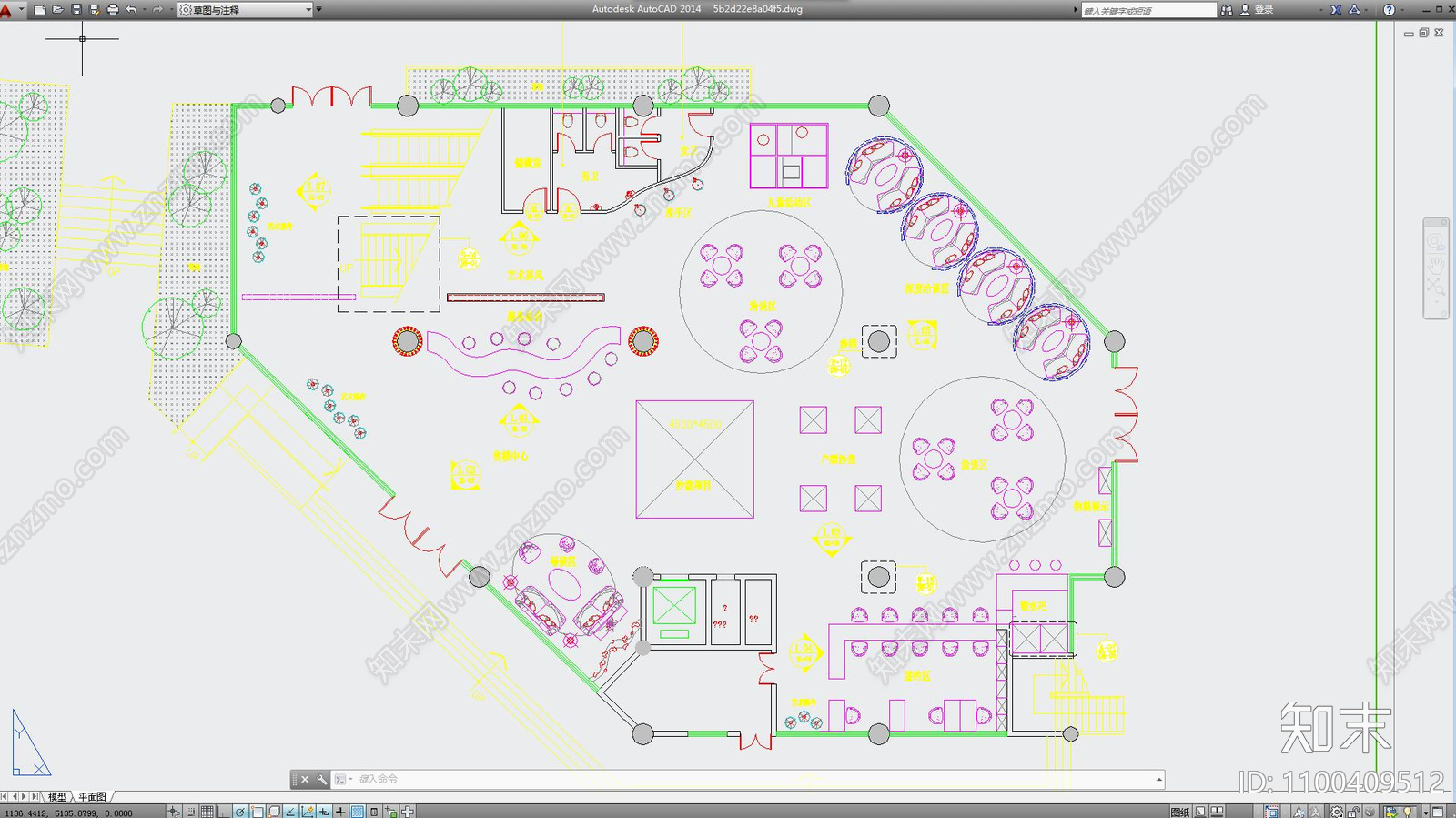
Task: Open the Help question mark icon
Action: point(1389,10)
